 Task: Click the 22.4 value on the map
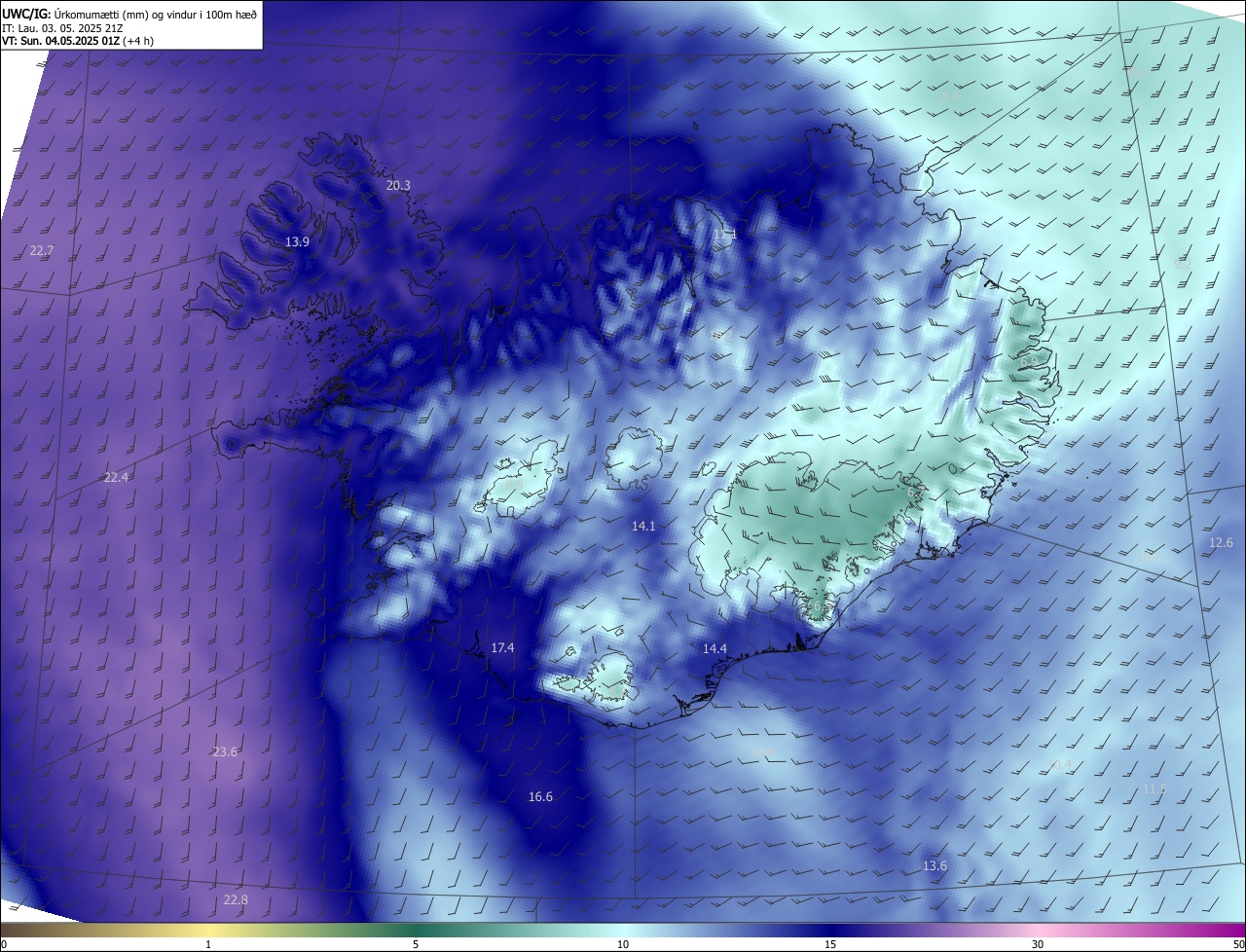coord(116,477)
